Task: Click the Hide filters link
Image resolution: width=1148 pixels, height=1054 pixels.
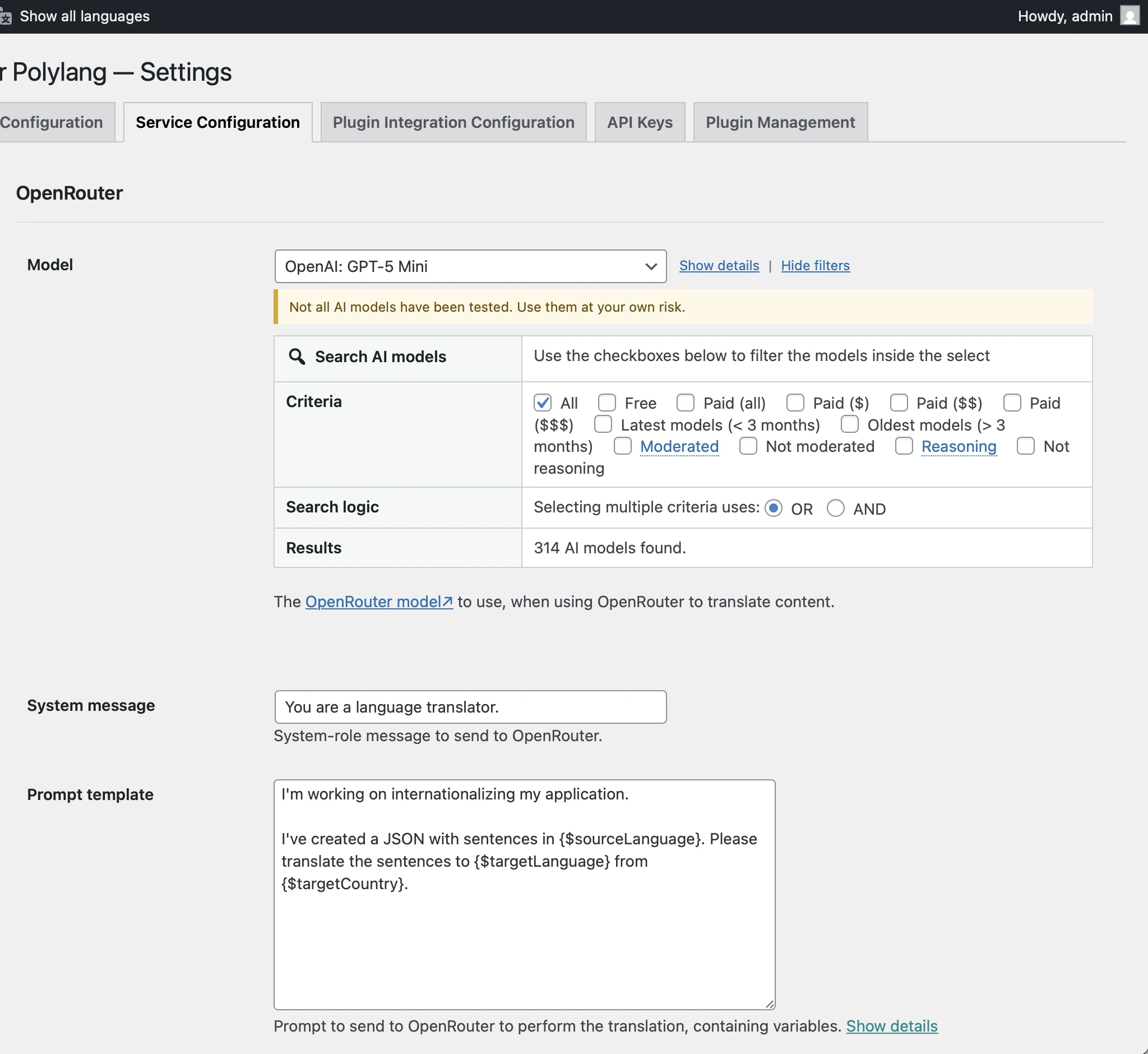Action: click(x=814, y=265)
